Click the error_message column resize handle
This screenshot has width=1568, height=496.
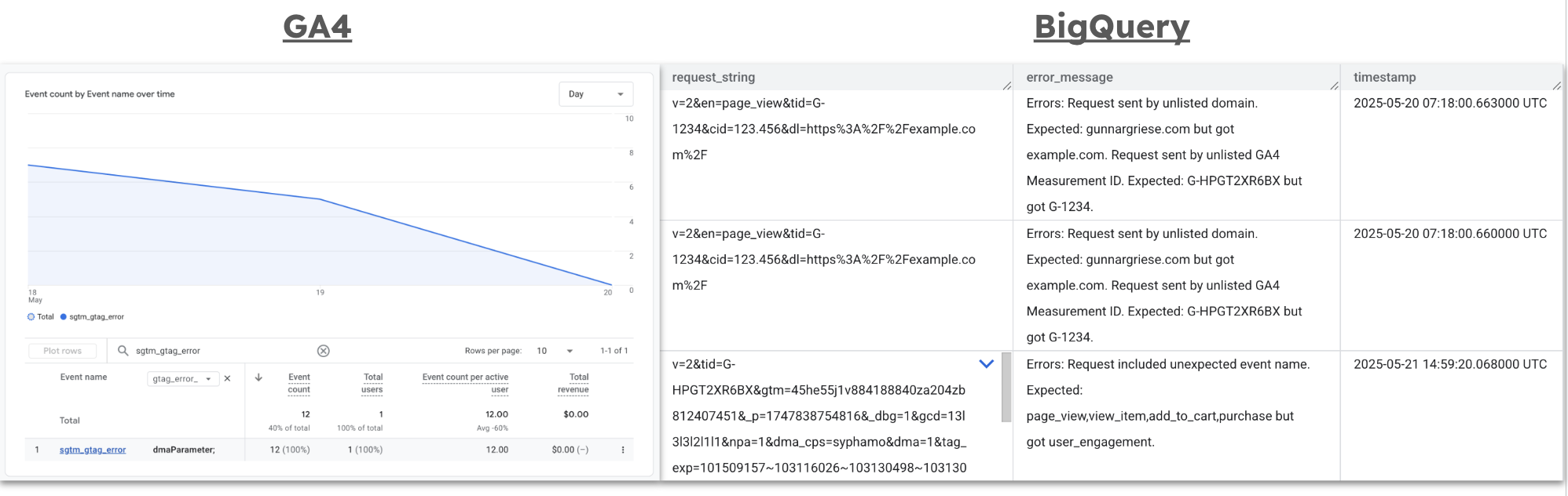[1334, 86]
